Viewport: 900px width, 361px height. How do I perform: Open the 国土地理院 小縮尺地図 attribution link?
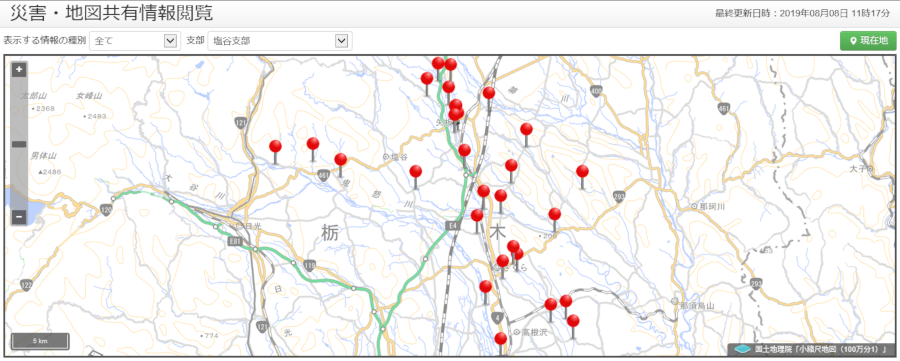(812, 349)
